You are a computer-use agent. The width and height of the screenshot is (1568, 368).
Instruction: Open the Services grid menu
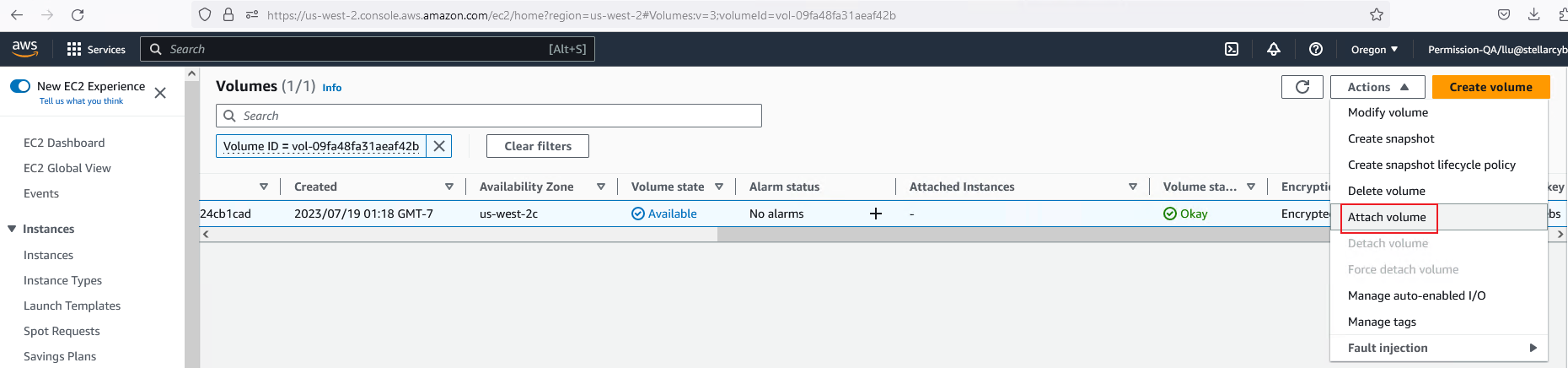tap(95, 49)
